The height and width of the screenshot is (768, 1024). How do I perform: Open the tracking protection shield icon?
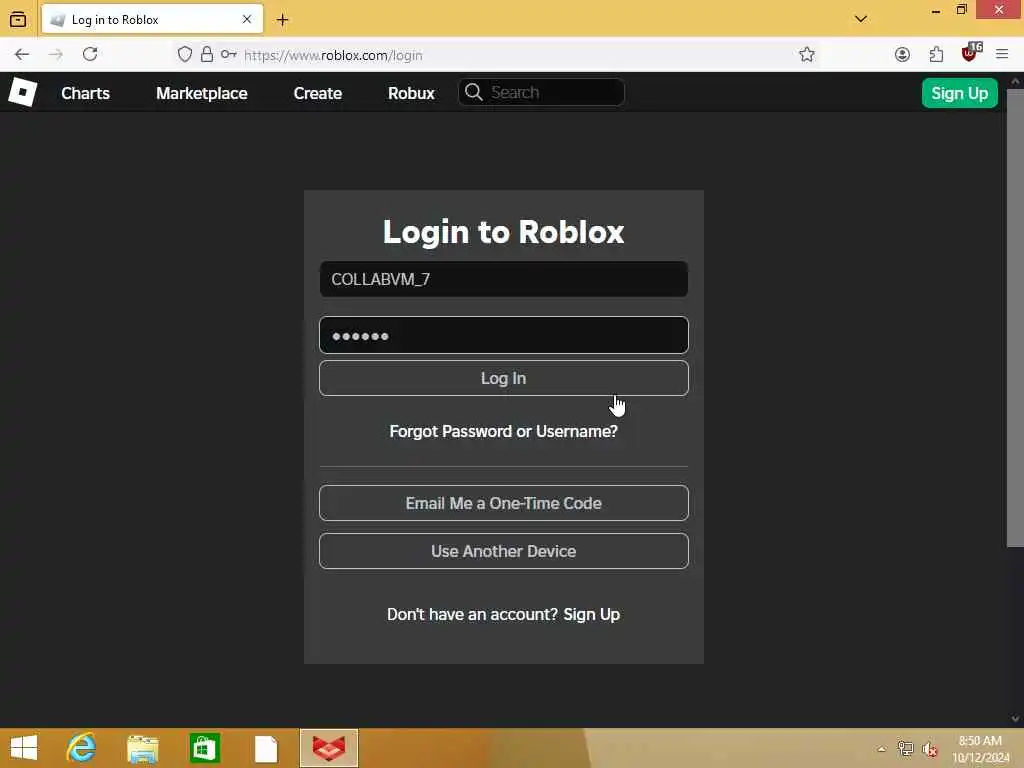point(185,55)
